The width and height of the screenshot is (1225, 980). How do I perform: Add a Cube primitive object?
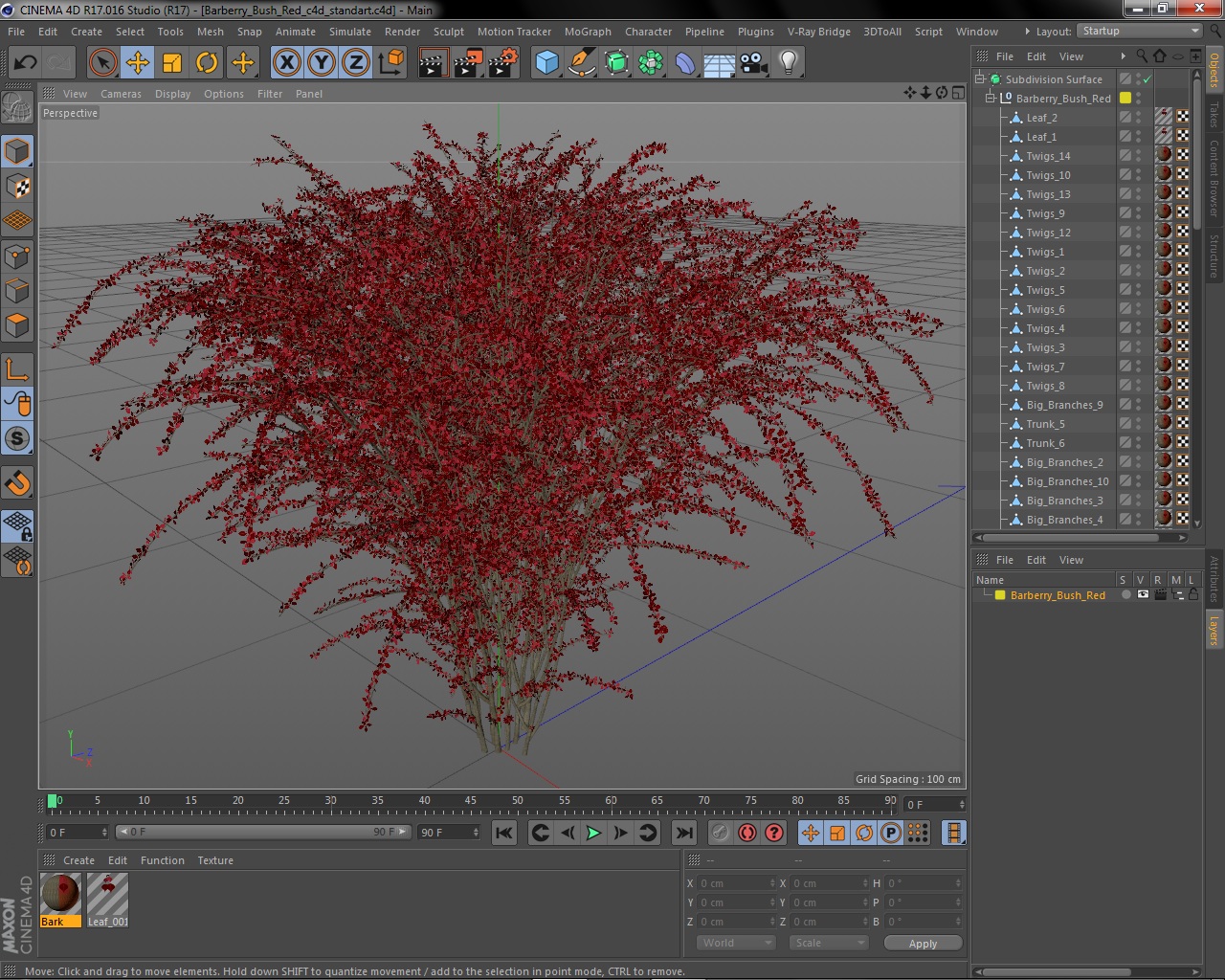546,63
